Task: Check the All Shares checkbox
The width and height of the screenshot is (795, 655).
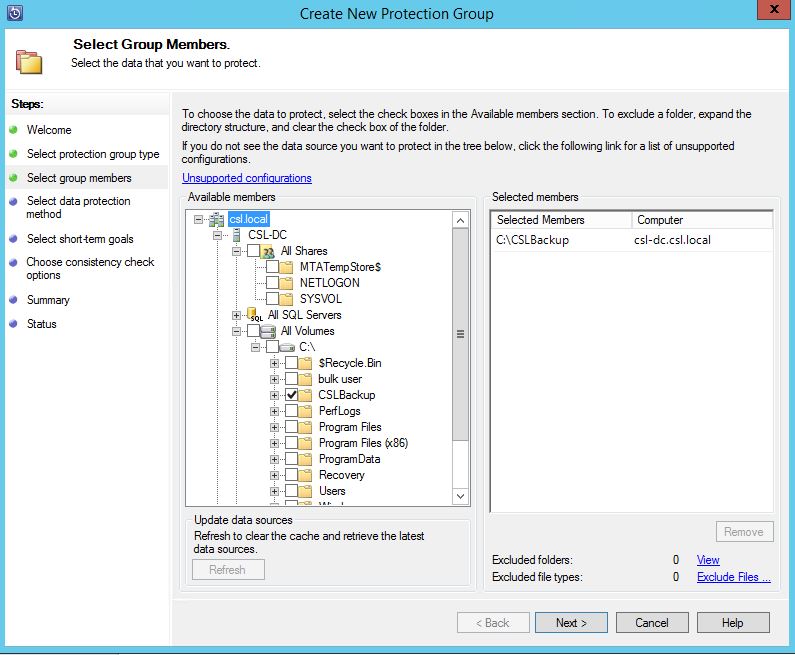Action: (254, 251)
